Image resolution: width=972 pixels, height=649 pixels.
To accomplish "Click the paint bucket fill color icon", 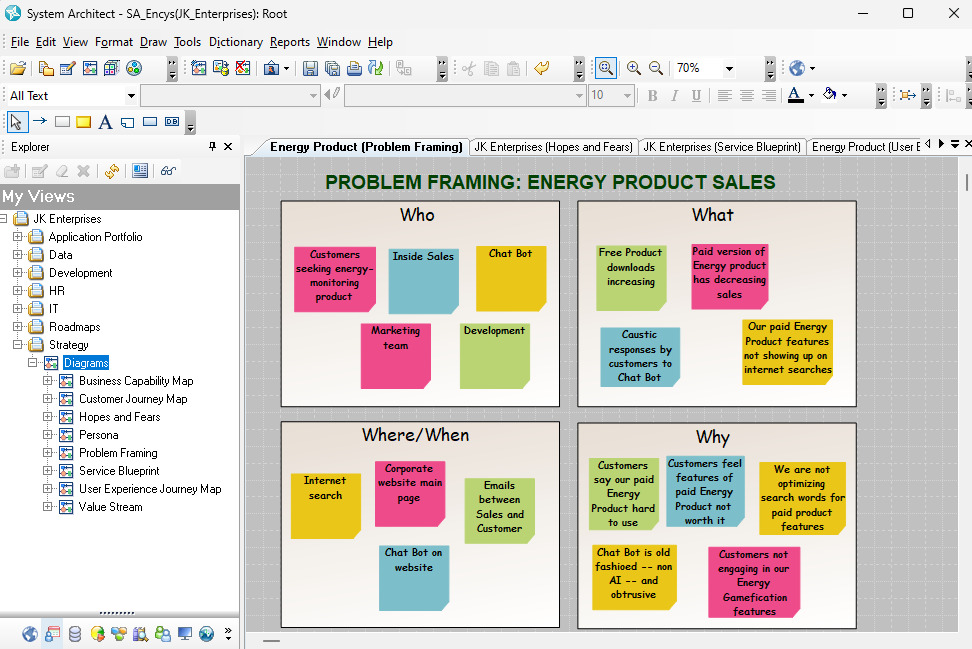I will (829, 94).
